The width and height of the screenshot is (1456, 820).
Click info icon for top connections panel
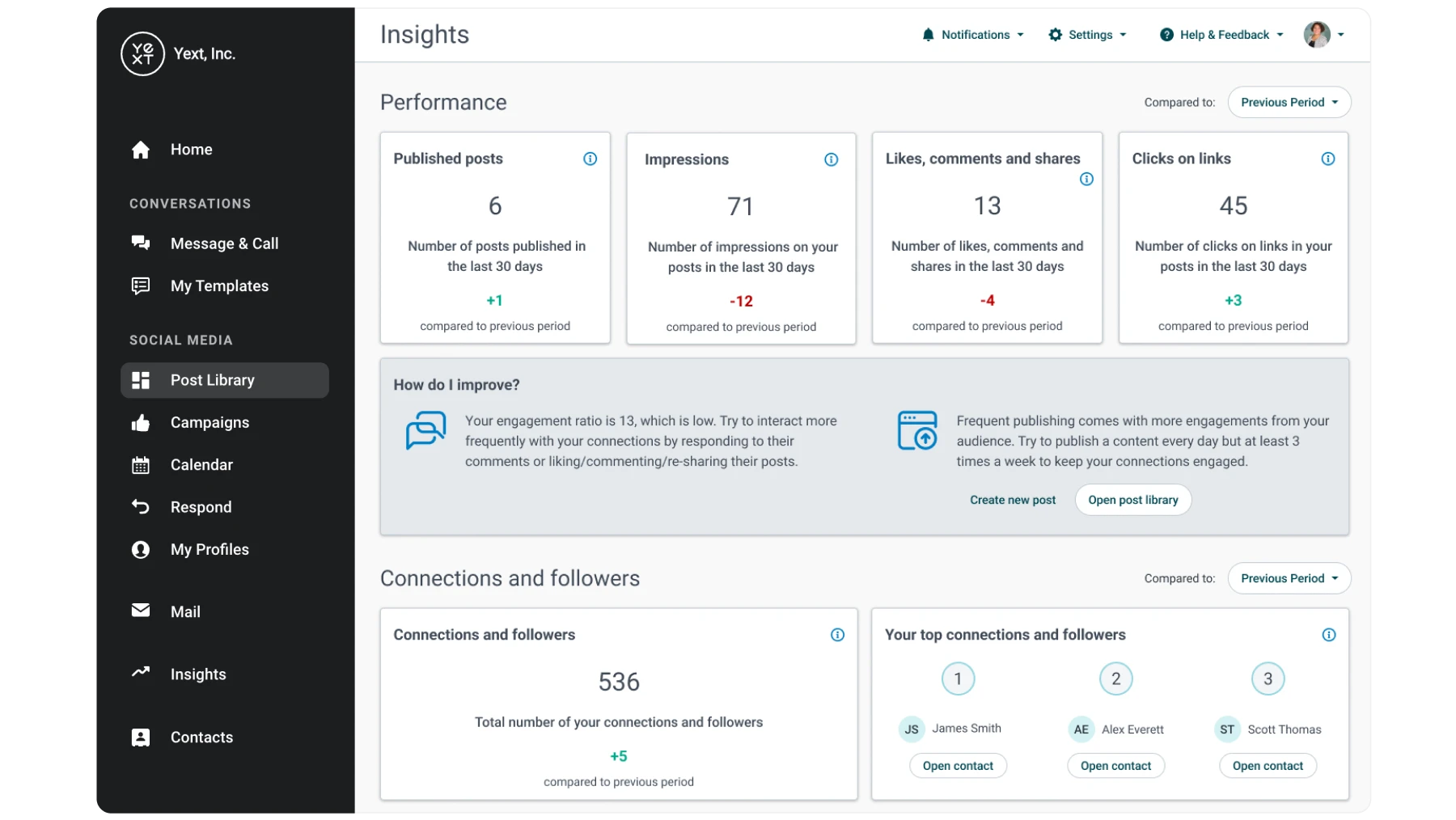(x=1328, y=635)
